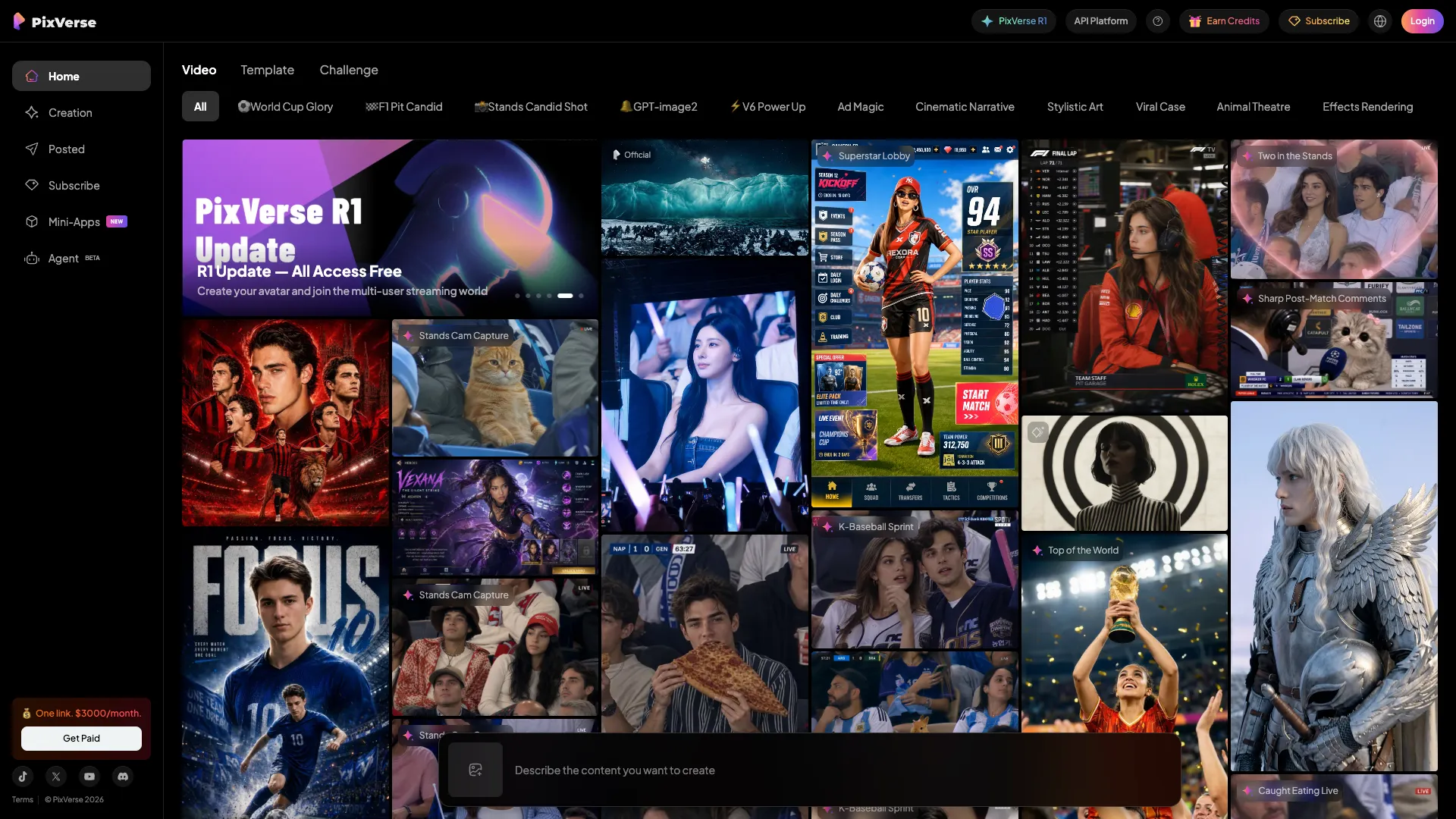Filter by F1 Pit Candid
Image resolution: width=1456 pixels, height=819 pixels.
click(x=404, y=106)
